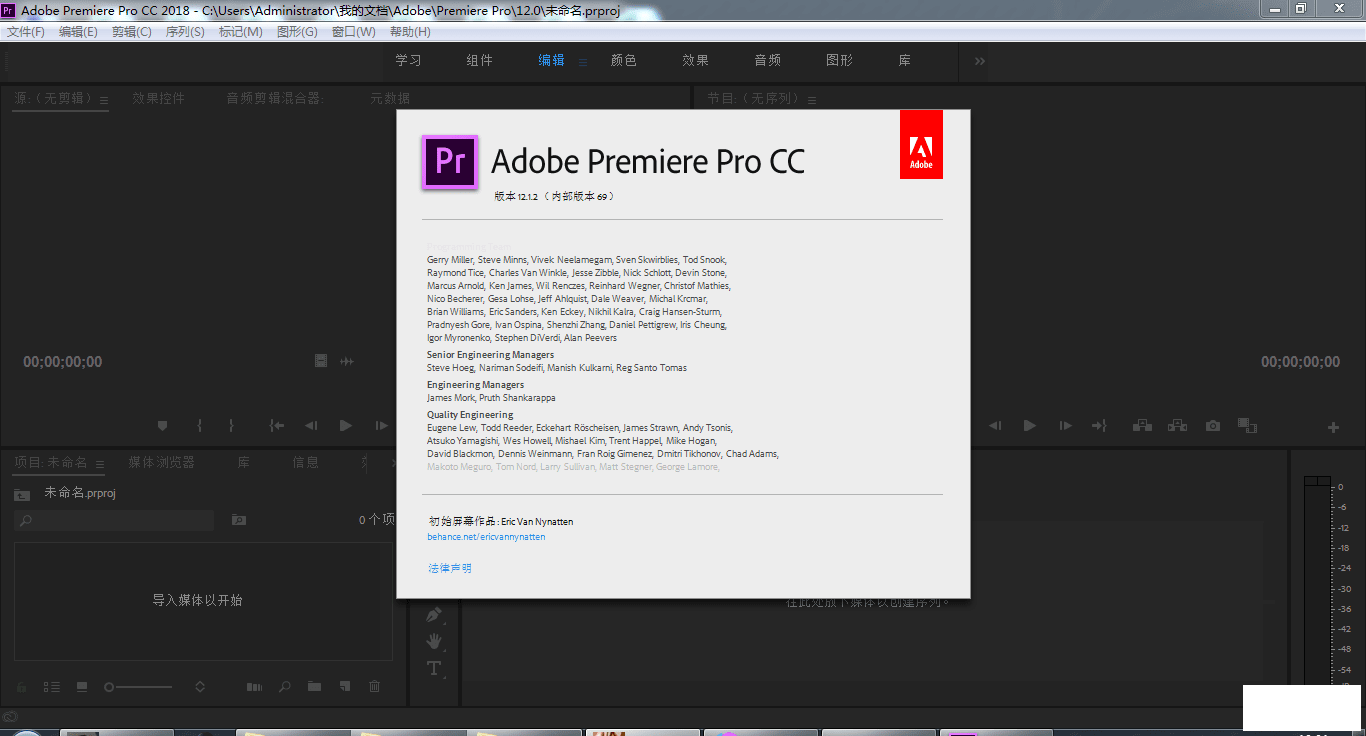Step back one frame in Program monitor

point(995,425)
